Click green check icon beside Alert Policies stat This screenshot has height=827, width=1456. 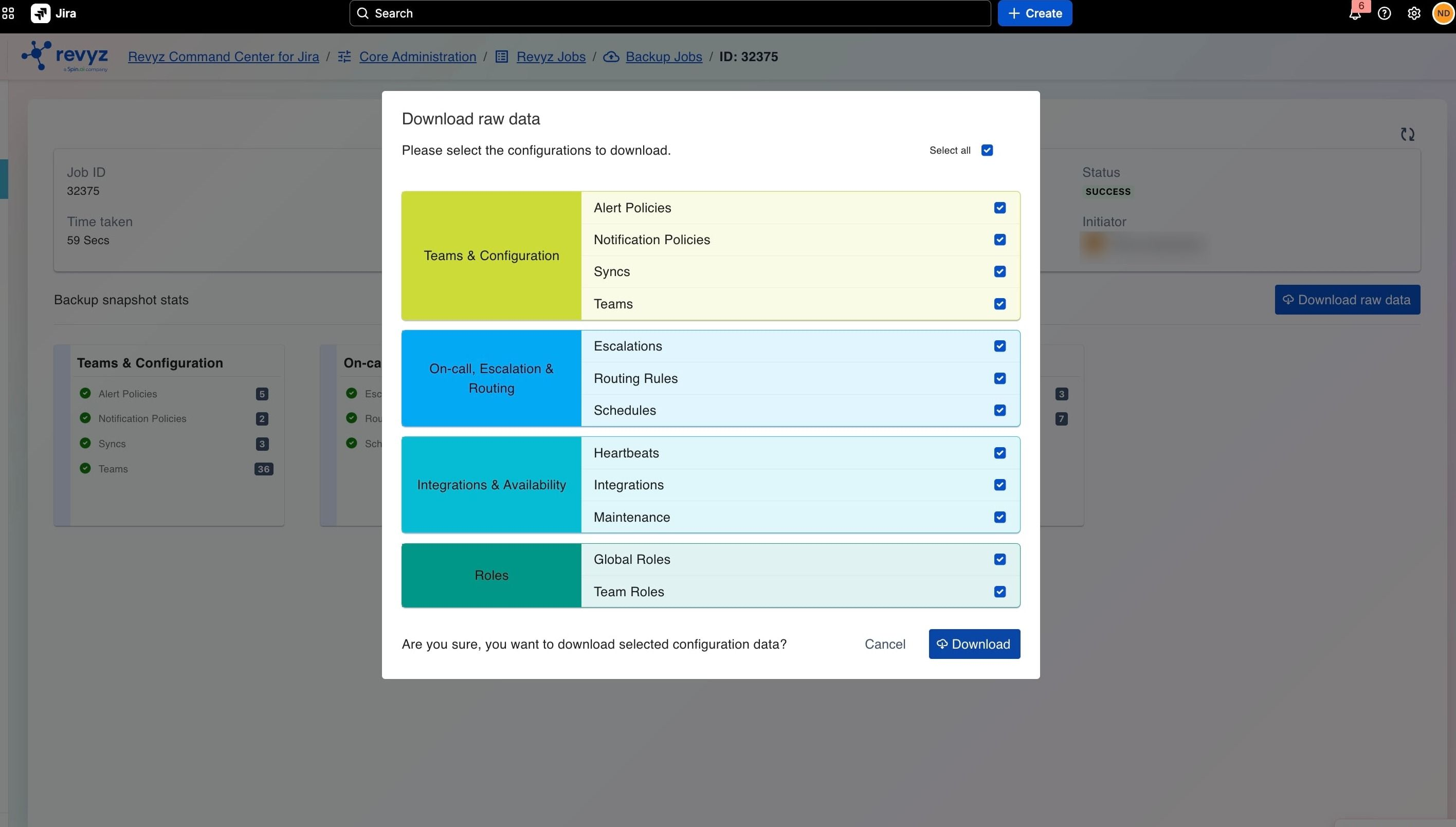pyautogui.click(x=85, y=393)
